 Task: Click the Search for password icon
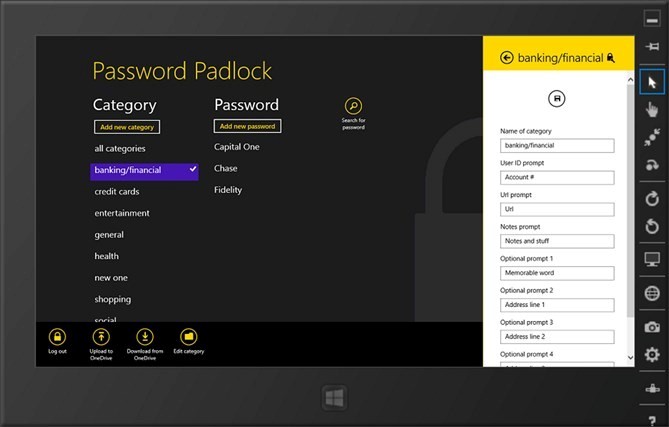coord(353,106)
